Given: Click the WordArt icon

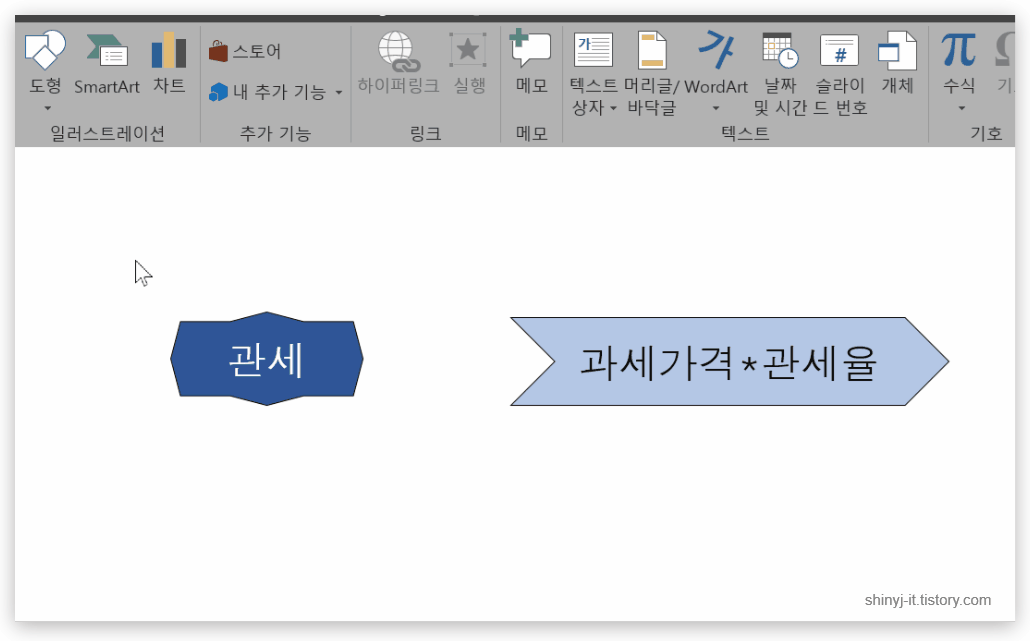Looking at the screenshot, I should [x=716, y=50].
